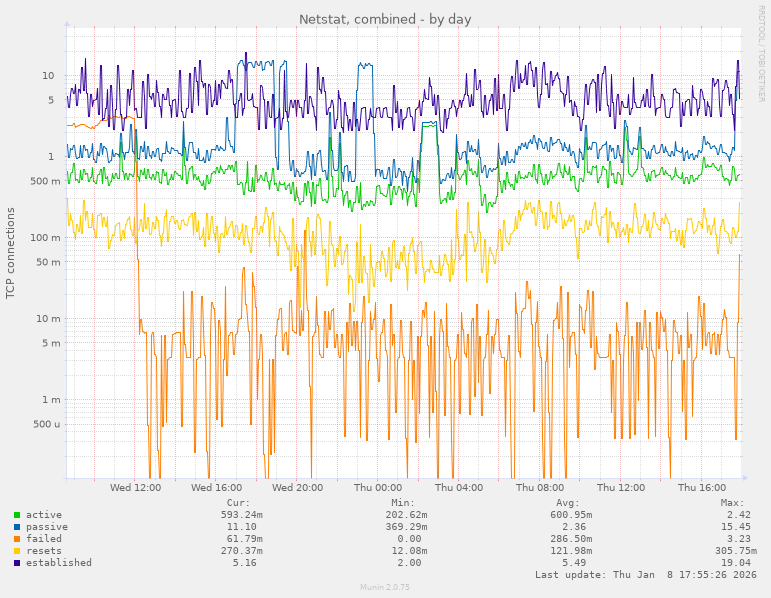Click resets average value 121.98m
Image resolution: width=771 pixels, height=598 pixels.
coord(571,551)
